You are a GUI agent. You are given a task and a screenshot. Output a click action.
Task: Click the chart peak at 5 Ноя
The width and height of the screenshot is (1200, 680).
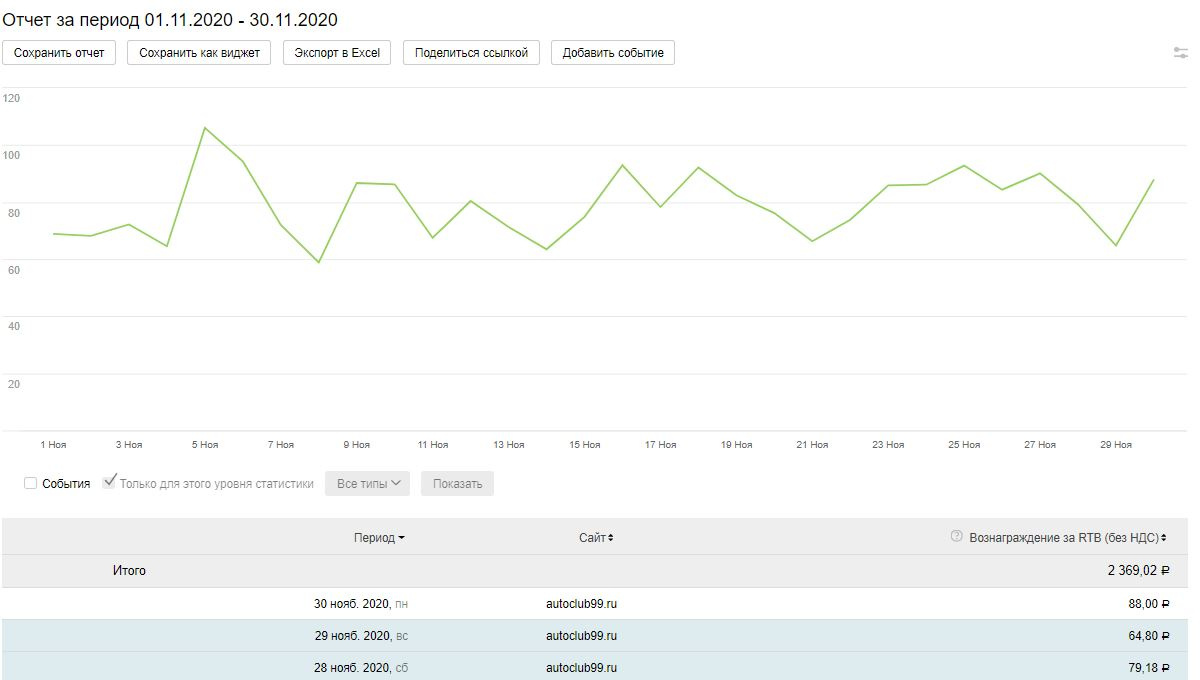click(x=205, y=128)
